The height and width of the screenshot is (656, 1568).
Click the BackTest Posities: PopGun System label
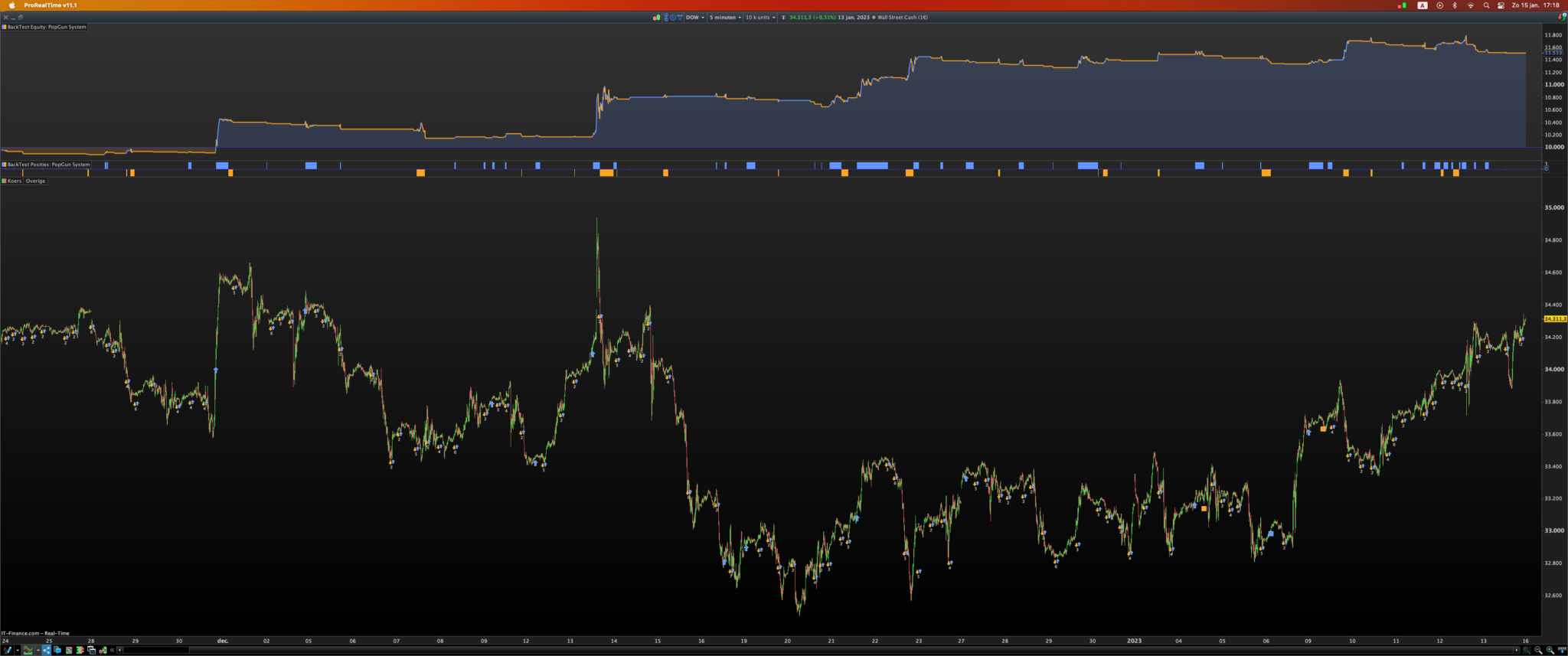pos(48,165)
